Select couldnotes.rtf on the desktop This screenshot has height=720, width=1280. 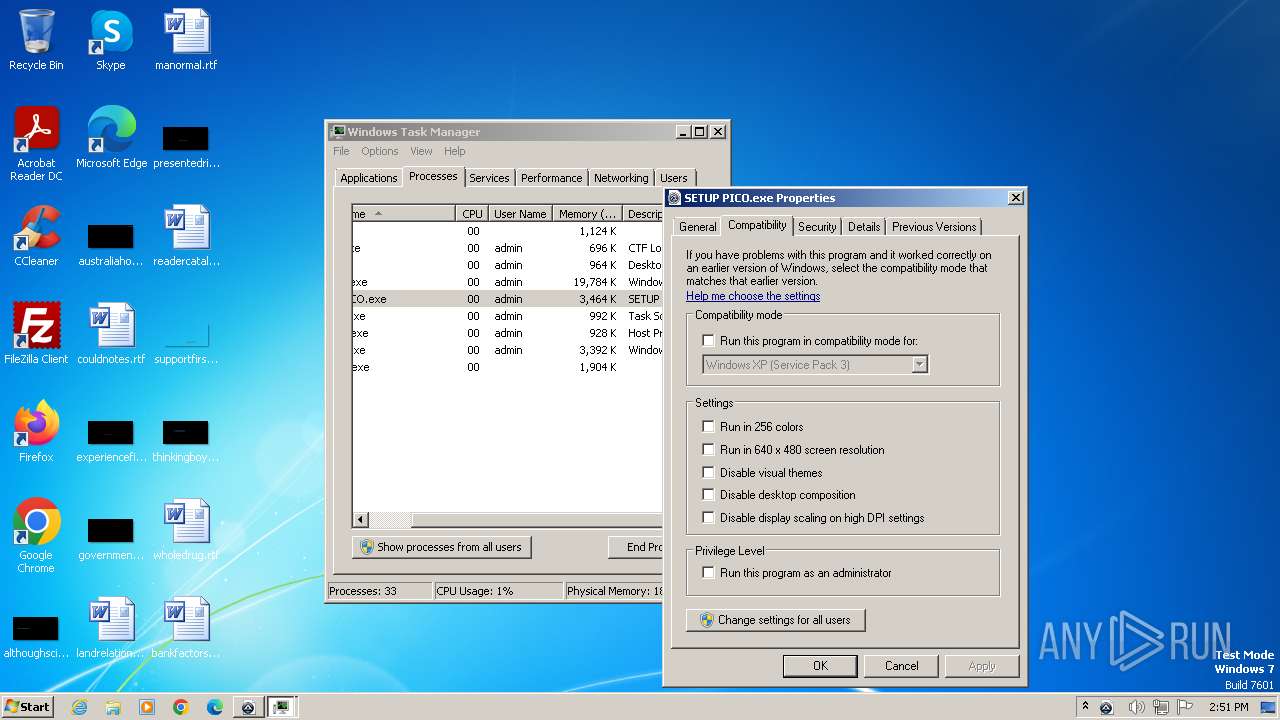(x=111, y=334)
